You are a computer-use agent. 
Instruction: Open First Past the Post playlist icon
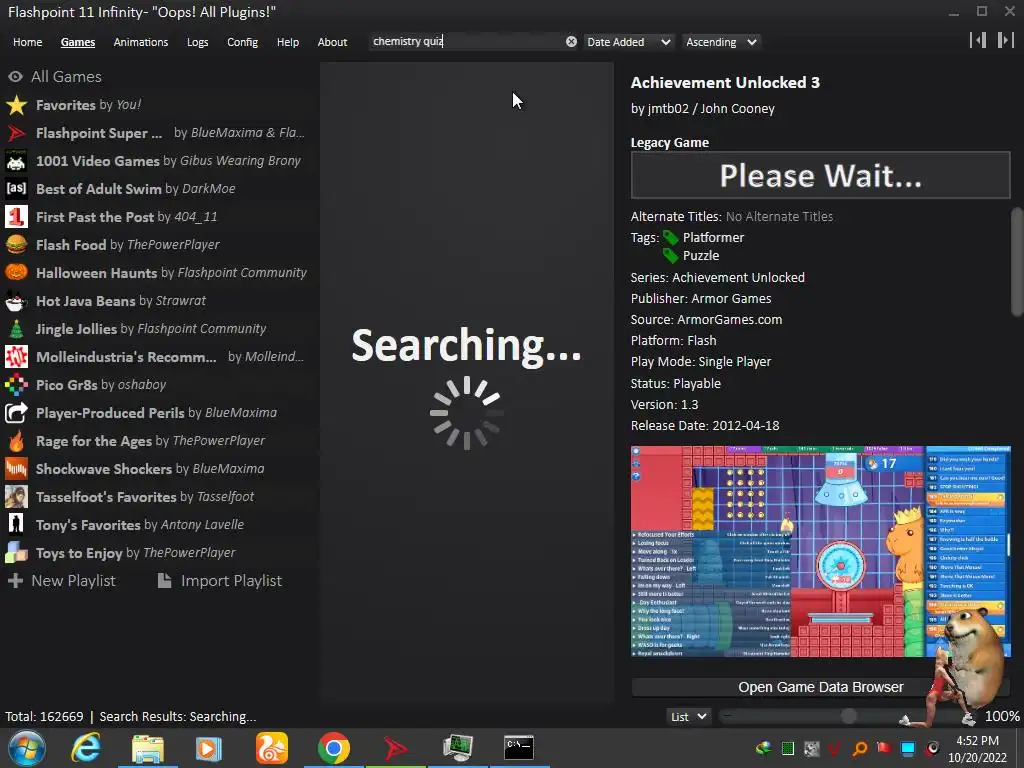pyautogui.click(x=16, y=217)
